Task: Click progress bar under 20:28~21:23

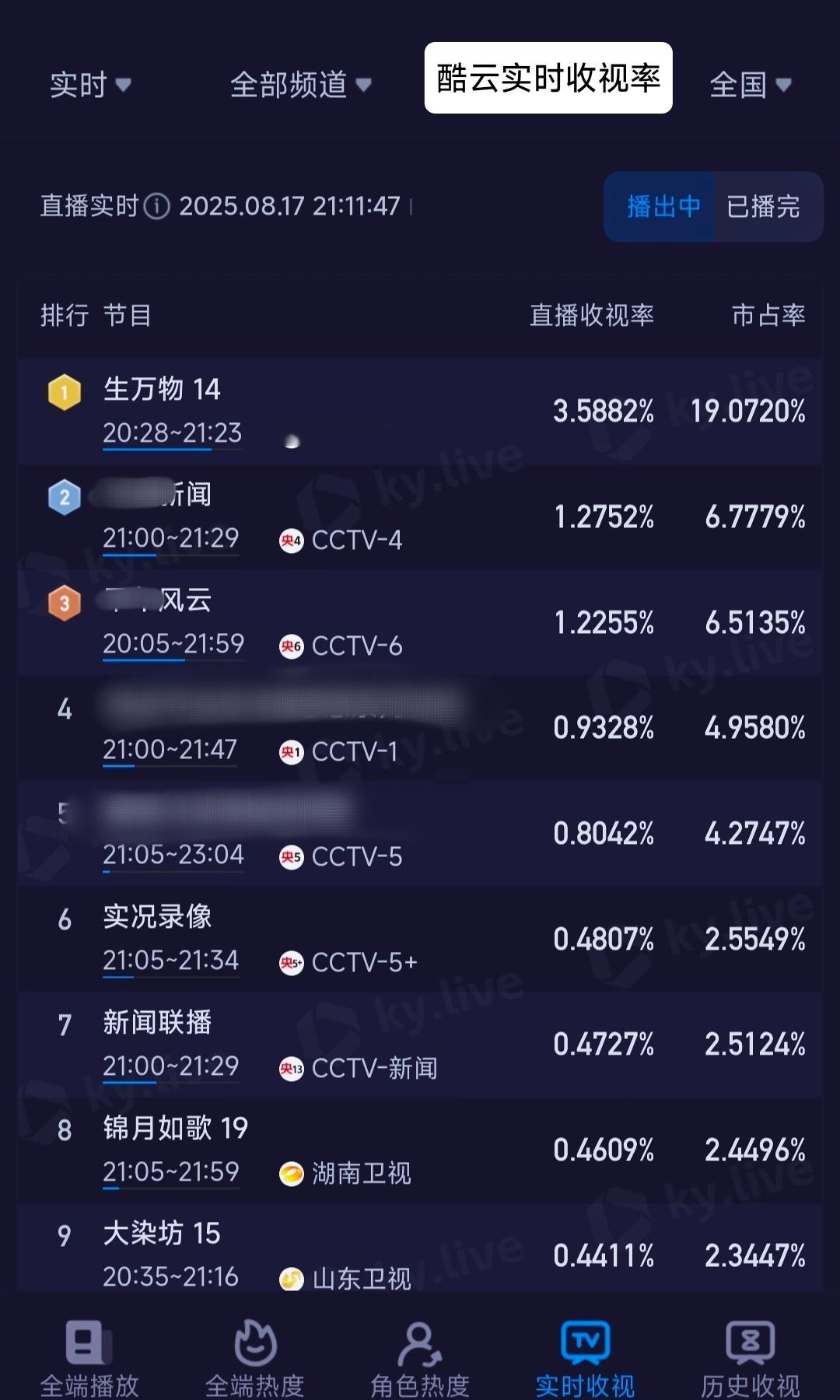Action: coord(172,449)
